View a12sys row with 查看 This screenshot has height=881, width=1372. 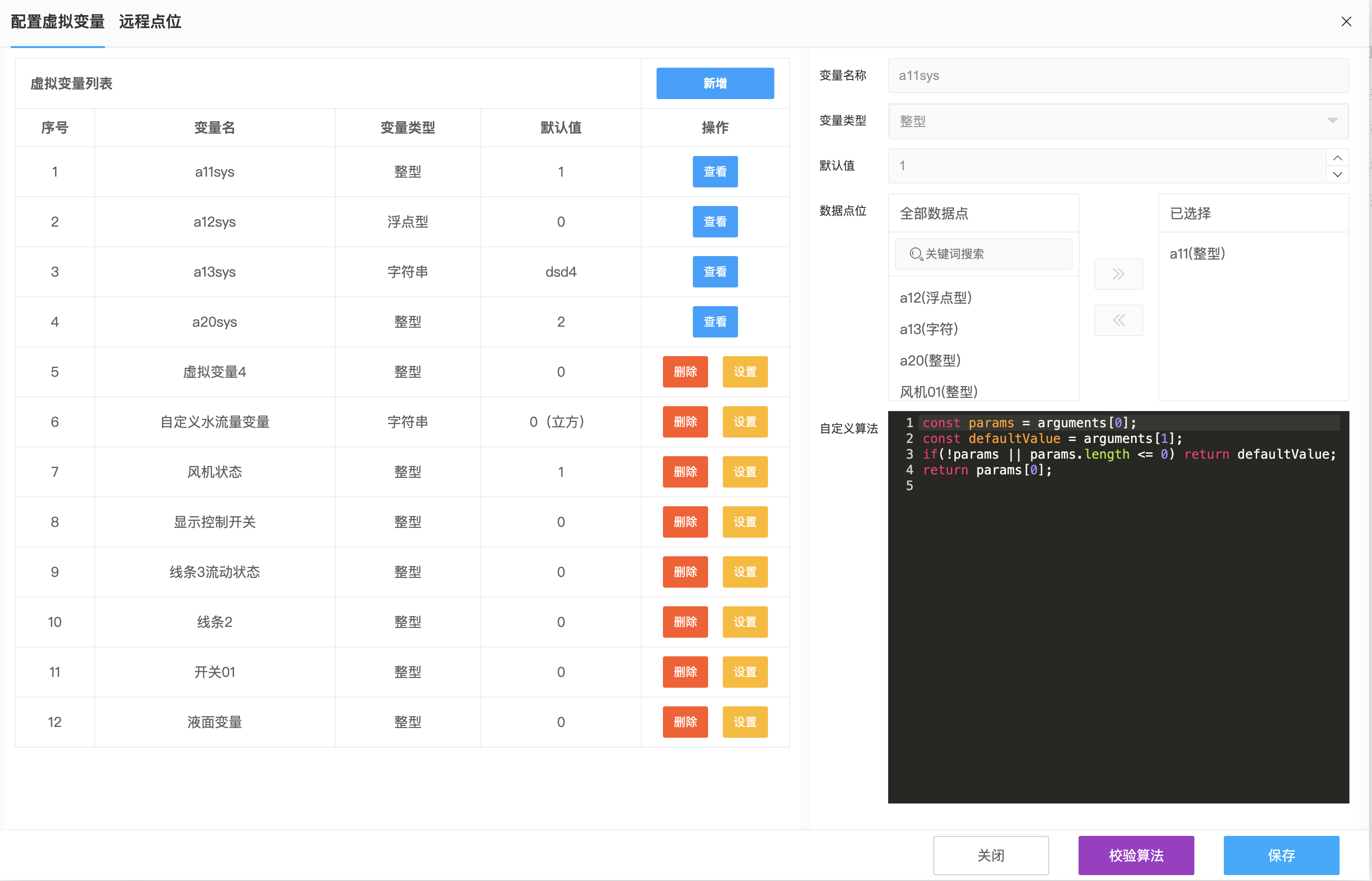click(x=714, y=221)
